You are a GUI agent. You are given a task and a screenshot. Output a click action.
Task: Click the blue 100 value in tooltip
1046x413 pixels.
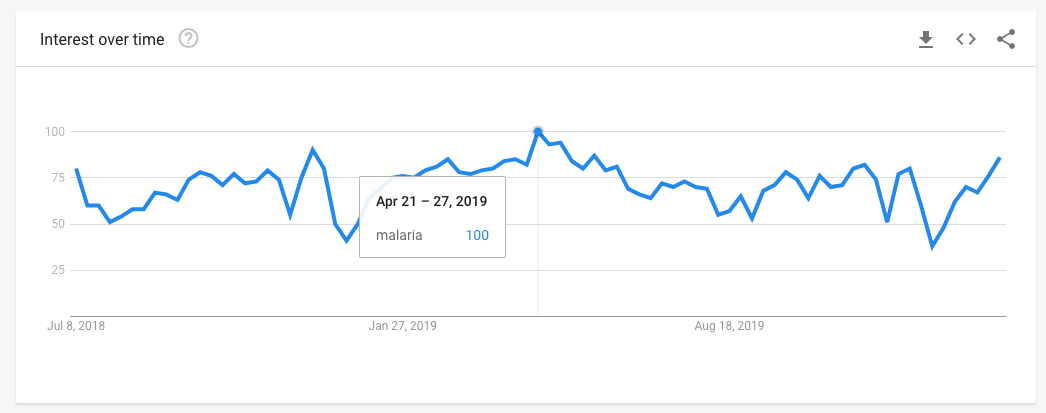coord(476,234)
